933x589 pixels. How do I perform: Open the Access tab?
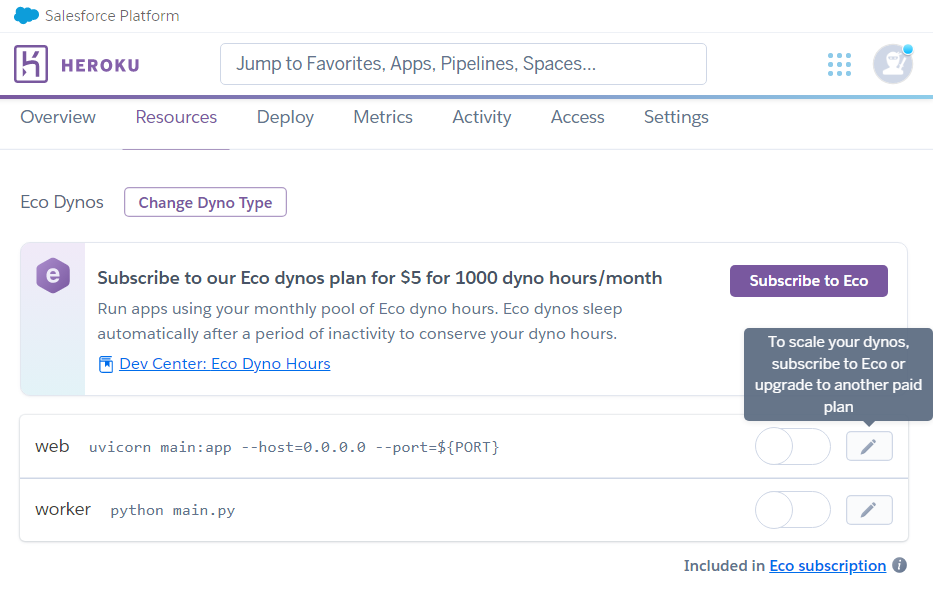(577, 117)
